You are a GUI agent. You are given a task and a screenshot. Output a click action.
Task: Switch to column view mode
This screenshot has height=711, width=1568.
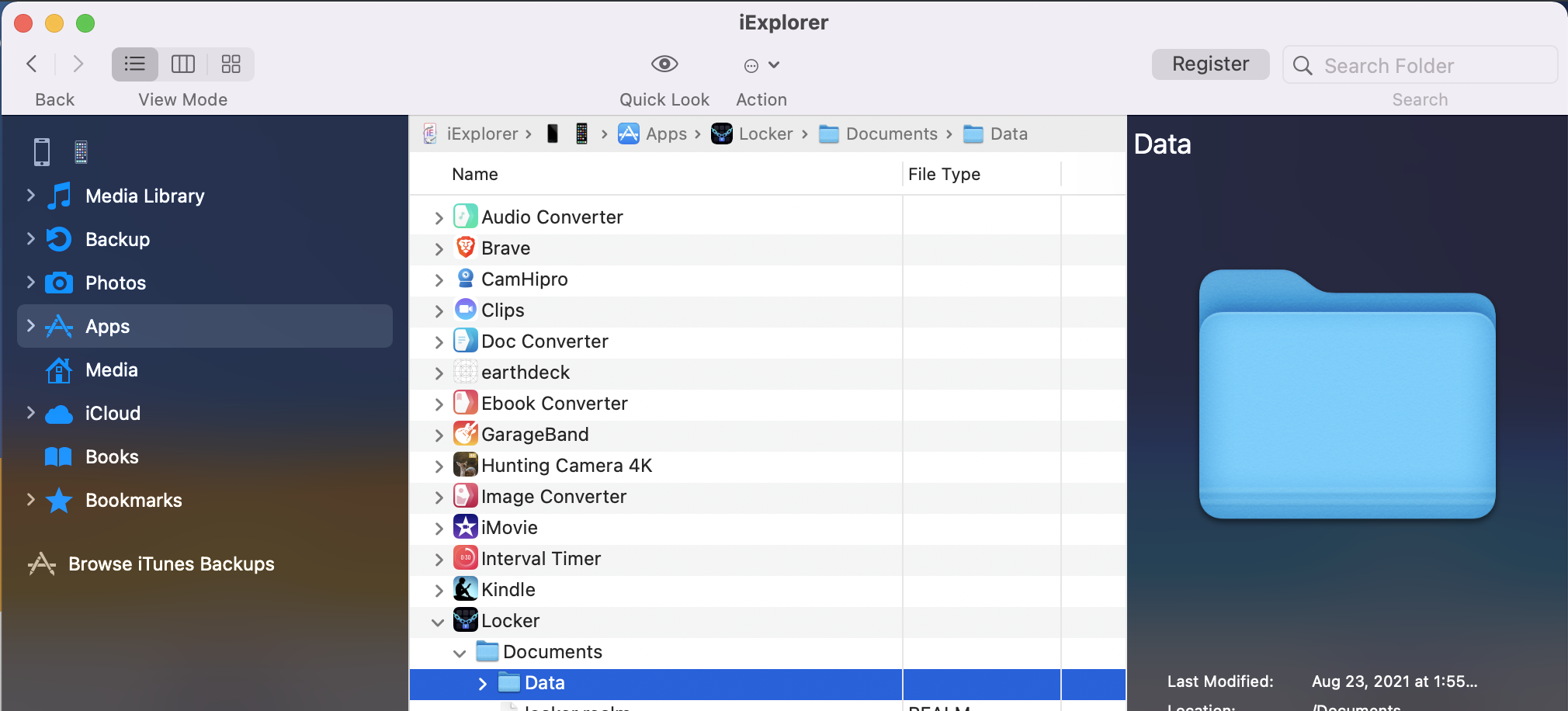coord(183,64)
